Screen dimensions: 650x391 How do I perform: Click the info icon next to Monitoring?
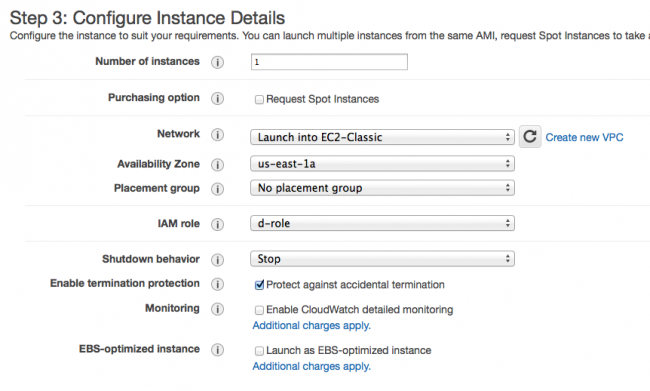click(217, 309)
